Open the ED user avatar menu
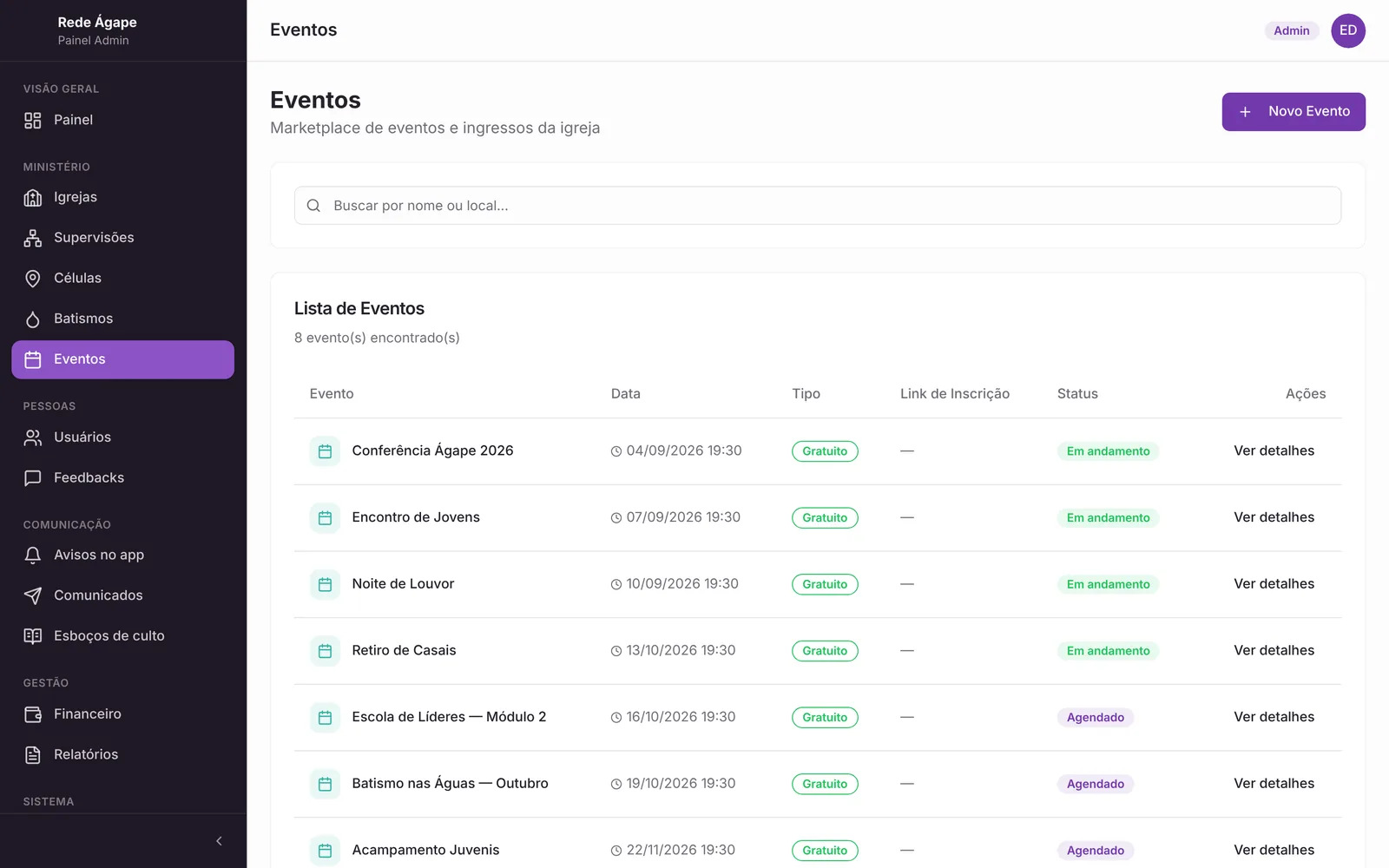 click(x=1348, y=30)
